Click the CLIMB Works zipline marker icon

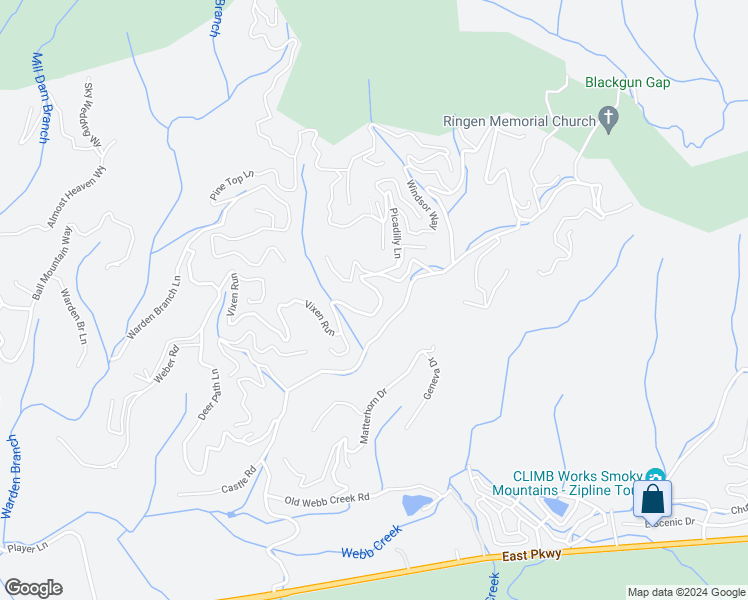[x=655, y=475]
